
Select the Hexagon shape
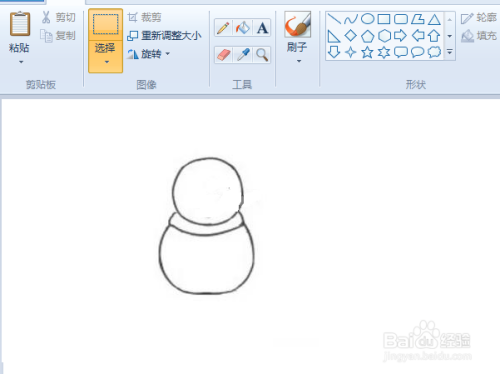pyautogui.click(x=384, y=36)
